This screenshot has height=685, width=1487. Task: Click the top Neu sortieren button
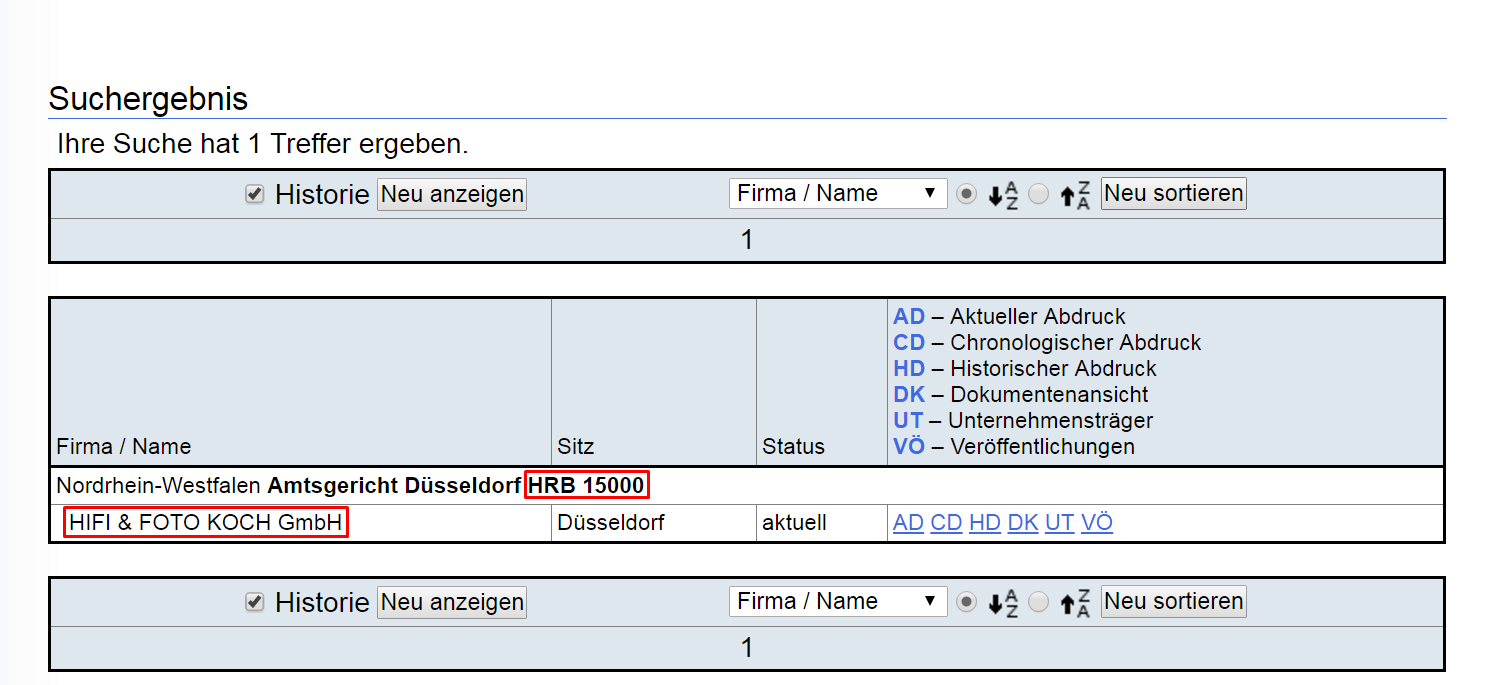(1174, 194)
